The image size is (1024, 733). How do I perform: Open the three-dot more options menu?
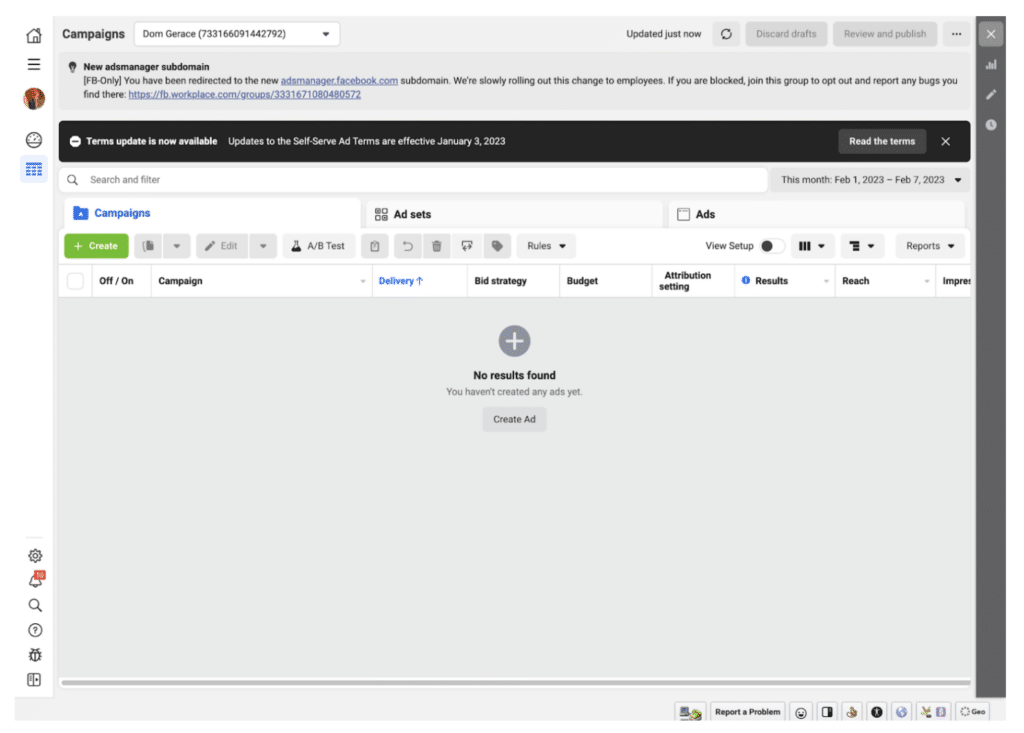coord(956,34)
